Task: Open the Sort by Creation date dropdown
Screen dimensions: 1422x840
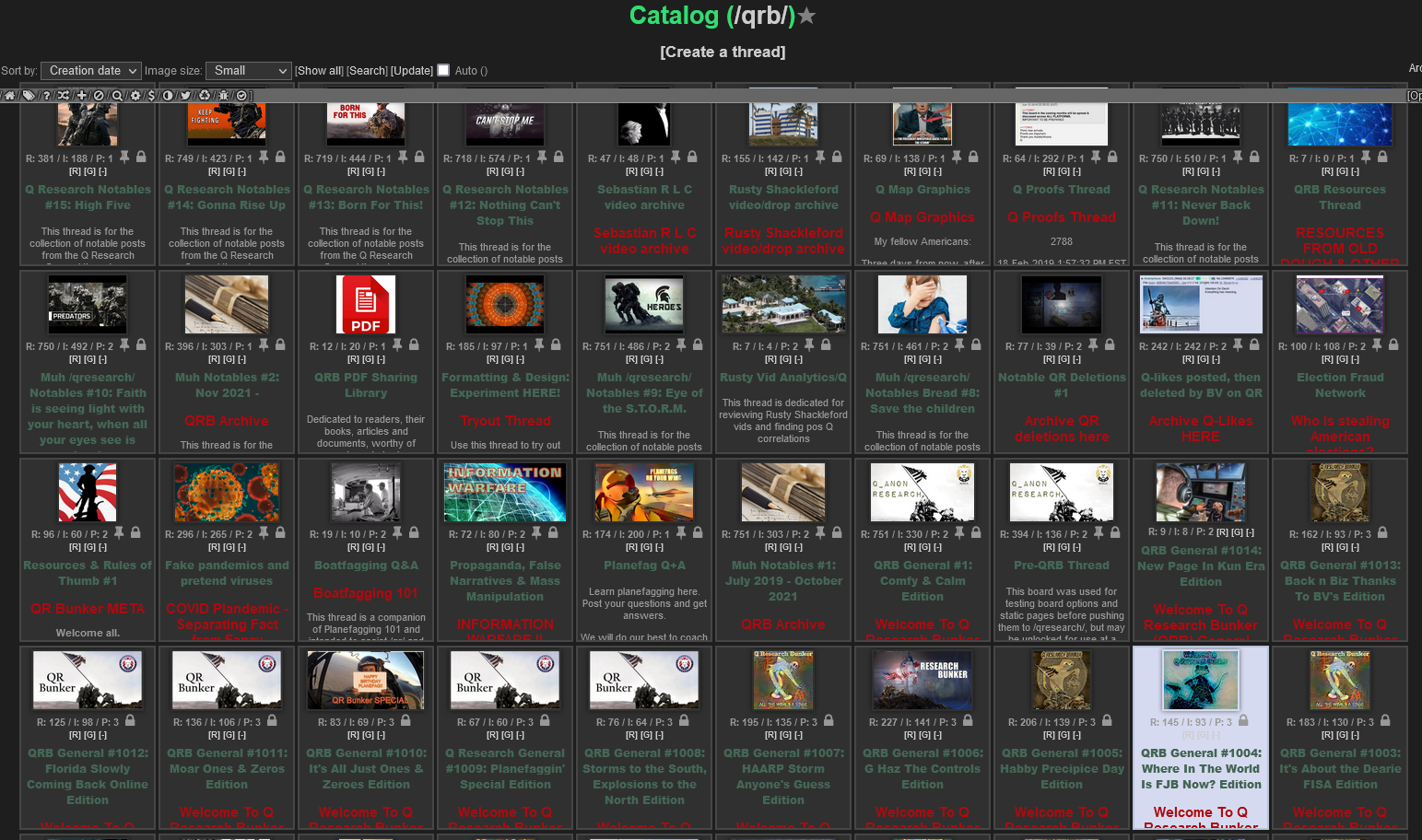Action: (x=90, y=71)
